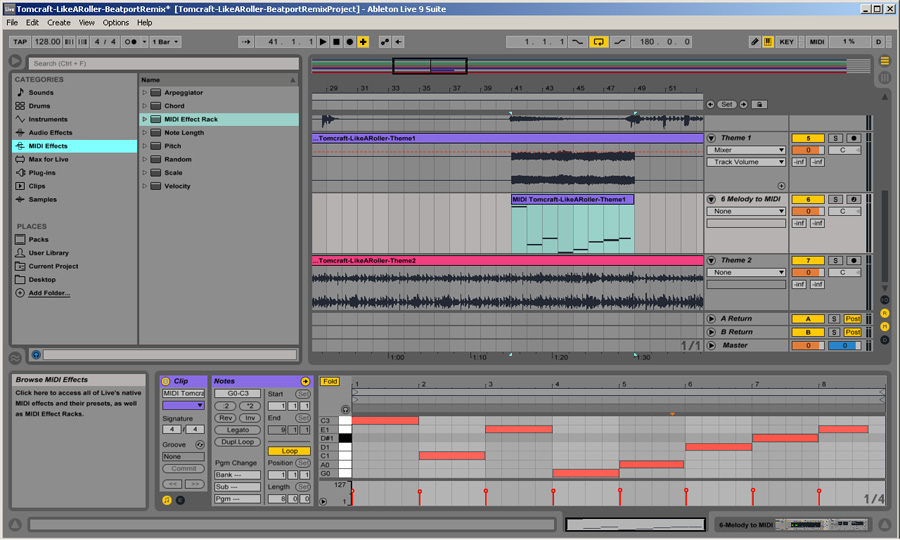Select the Plug-ins category

click(42, 172)
